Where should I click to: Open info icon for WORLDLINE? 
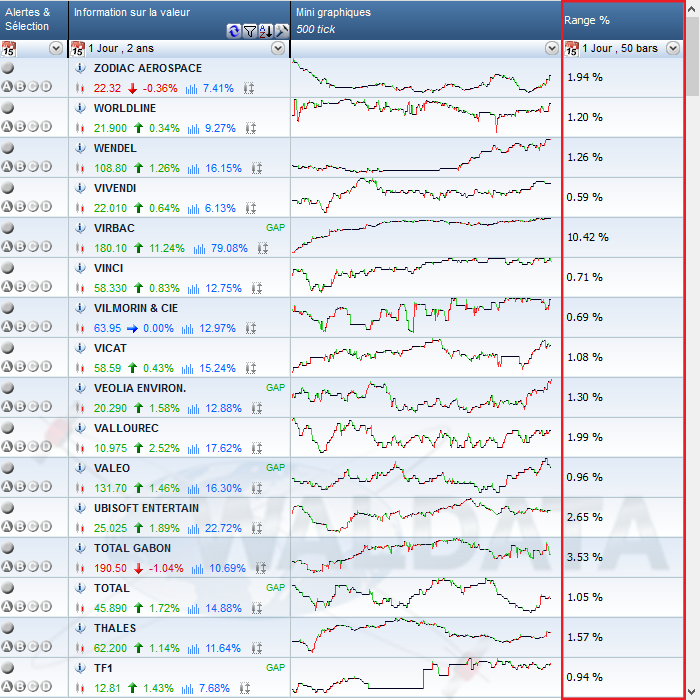click(80, 108)
